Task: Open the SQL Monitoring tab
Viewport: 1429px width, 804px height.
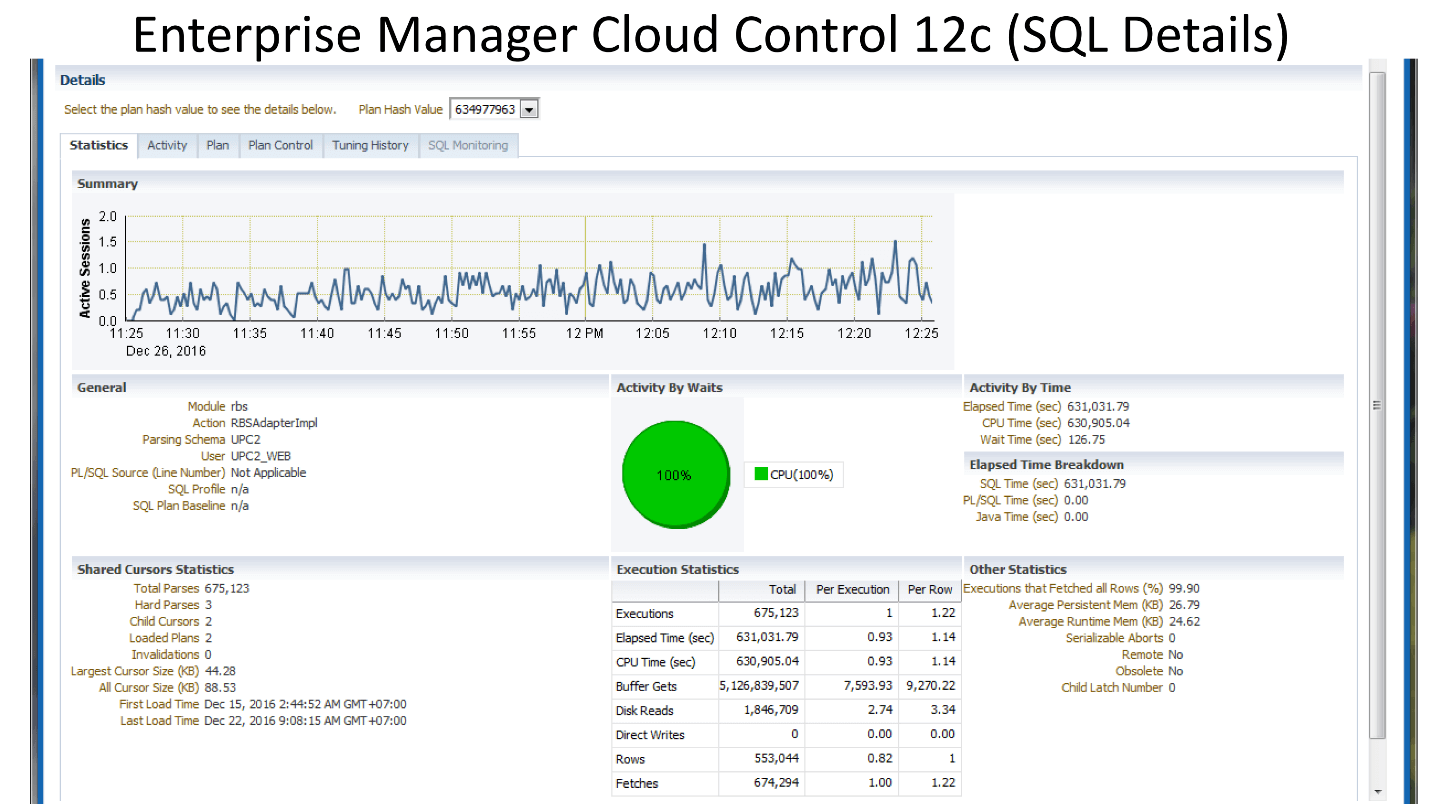Action: click(468, 145)
